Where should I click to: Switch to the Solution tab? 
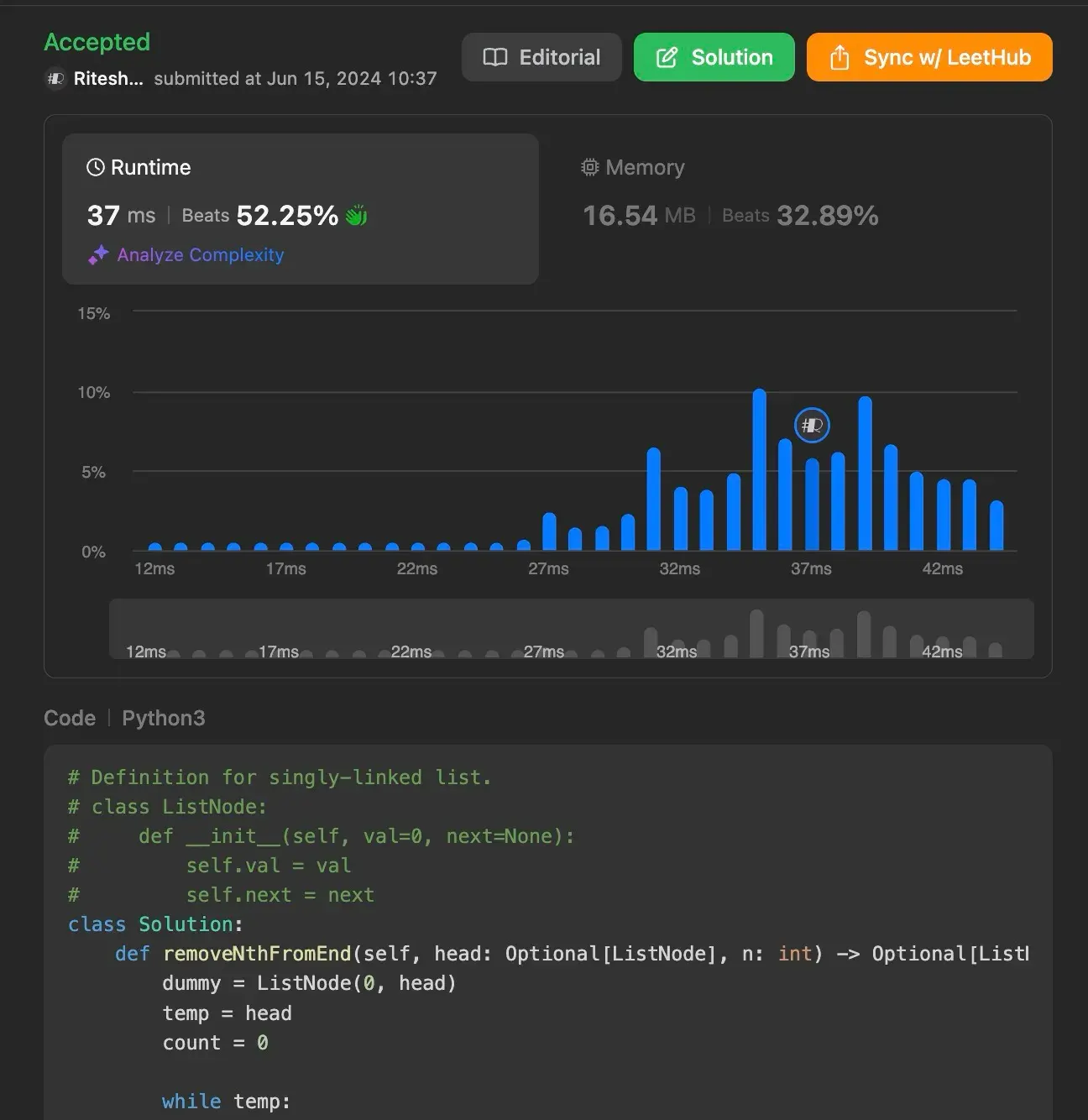point(714,57)
